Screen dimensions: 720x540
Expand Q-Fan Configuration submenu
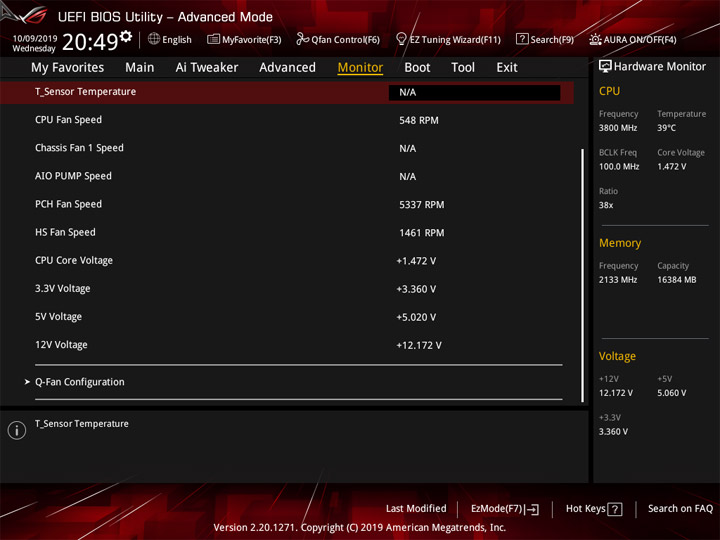[x=79, y=382]
